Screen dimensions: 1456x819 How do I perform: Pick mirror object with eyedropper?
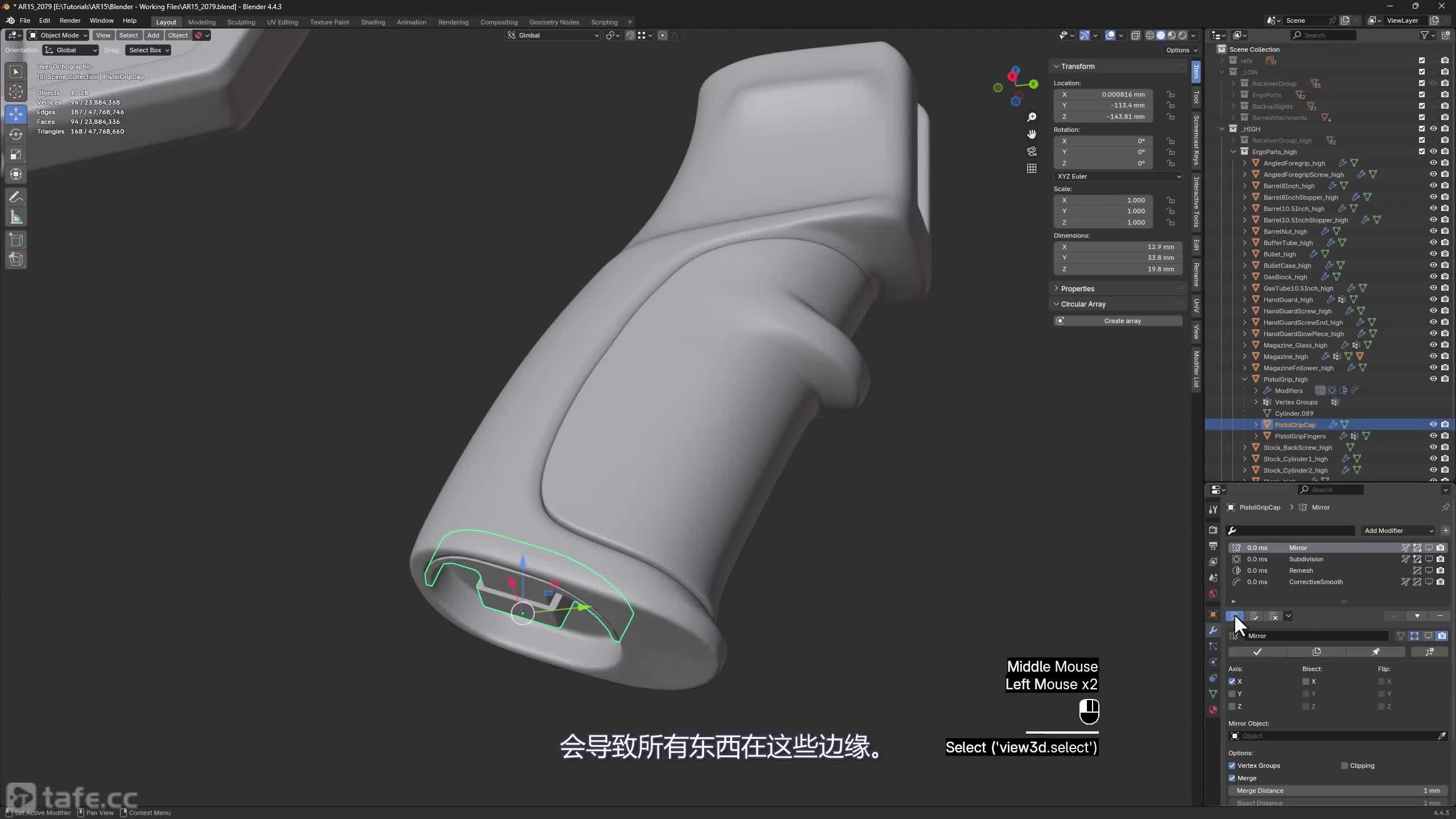pos(1442,736)
